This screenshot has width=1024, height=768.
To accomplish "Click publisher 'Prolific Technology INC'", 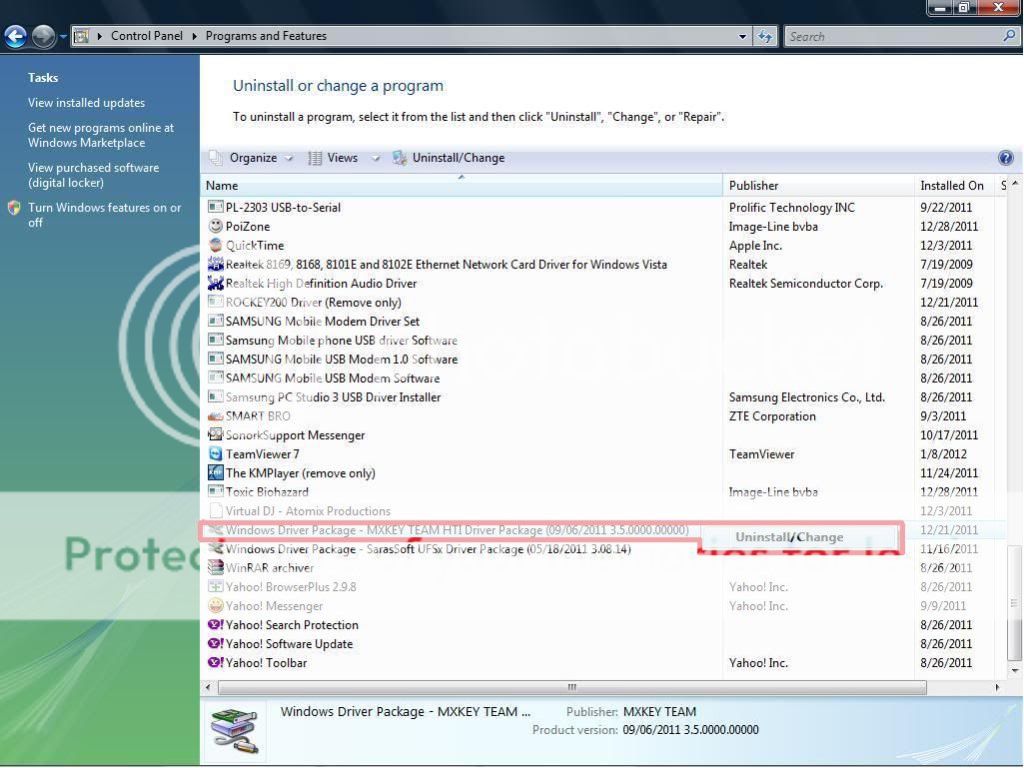I will coord(792,207).
